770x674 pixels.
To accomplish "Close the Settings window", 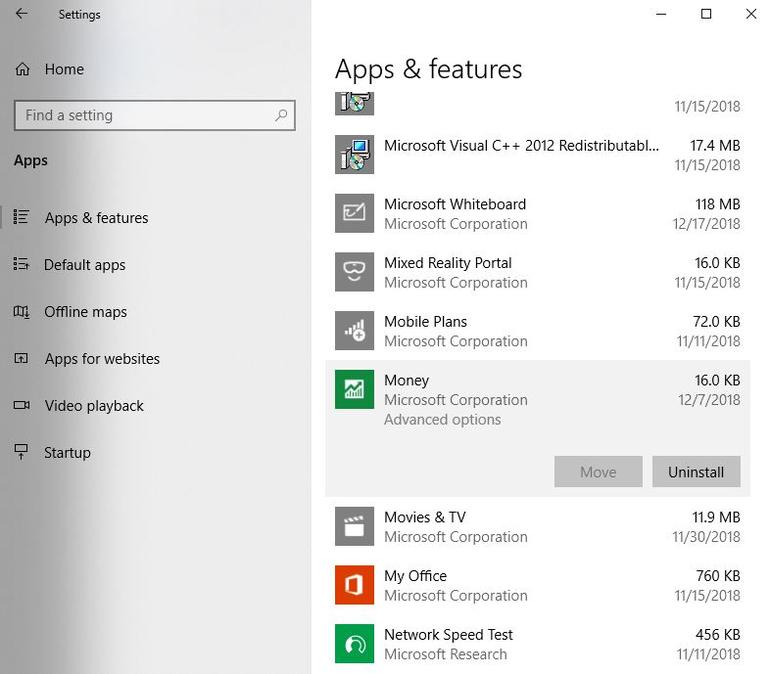I will [x=751, y=14].
